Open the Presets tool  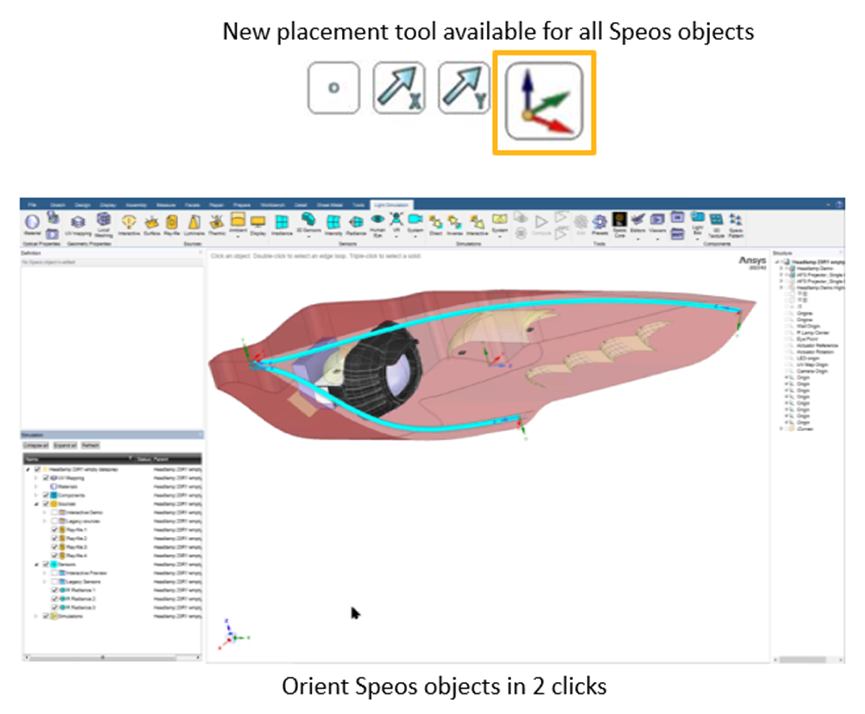600,225
